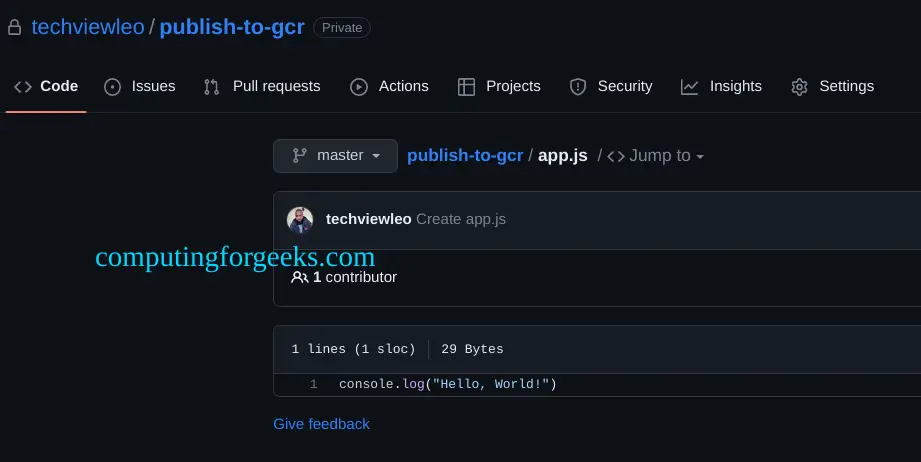Select line number 1 in the code
Image resolution: width=921 pixels, height=462 pixels.
tap(314, 384)
